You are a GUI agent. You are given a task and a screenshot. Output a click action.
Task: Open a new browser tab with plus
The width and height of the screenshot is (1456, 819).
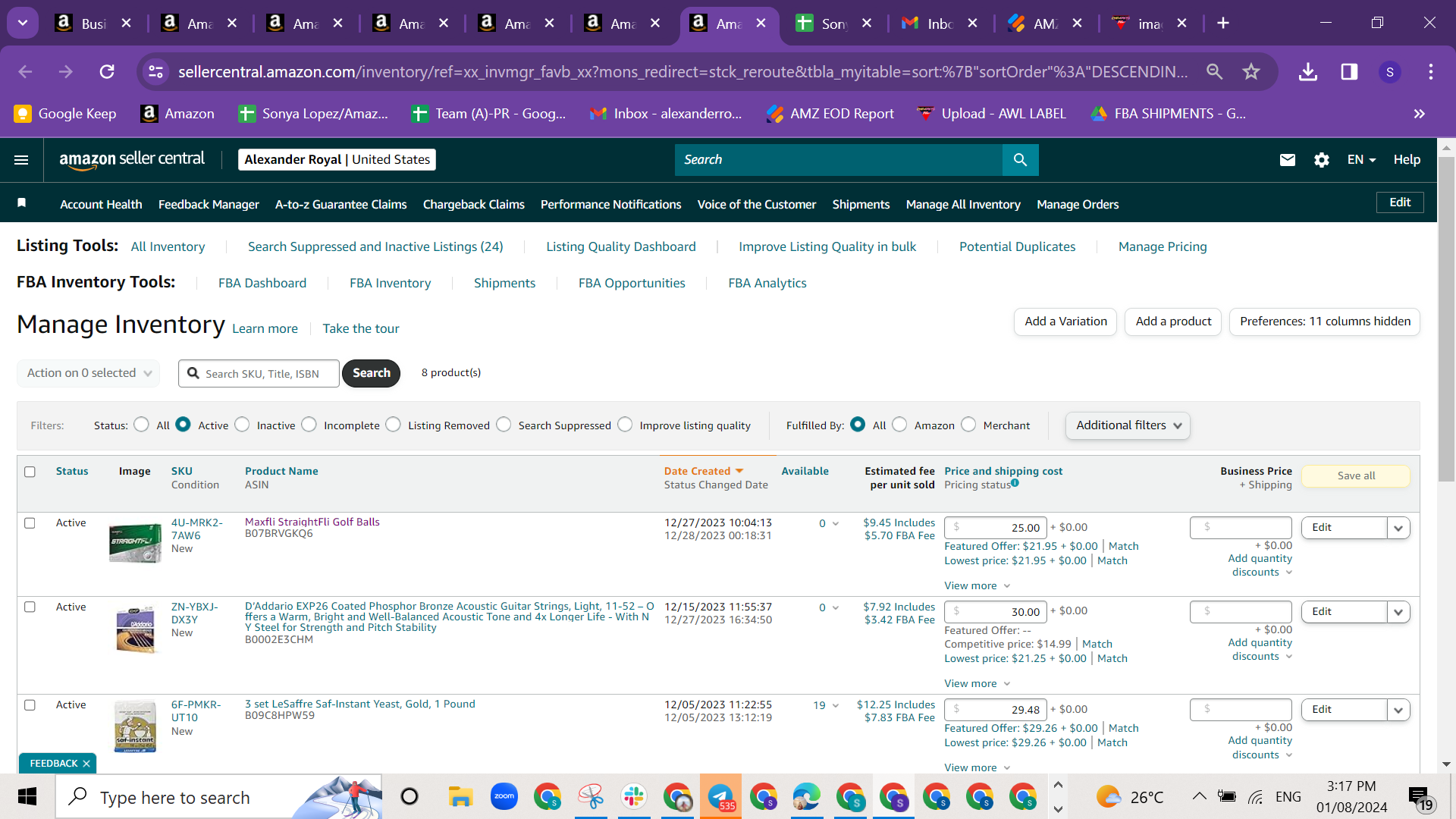(x=1223, y=24)
